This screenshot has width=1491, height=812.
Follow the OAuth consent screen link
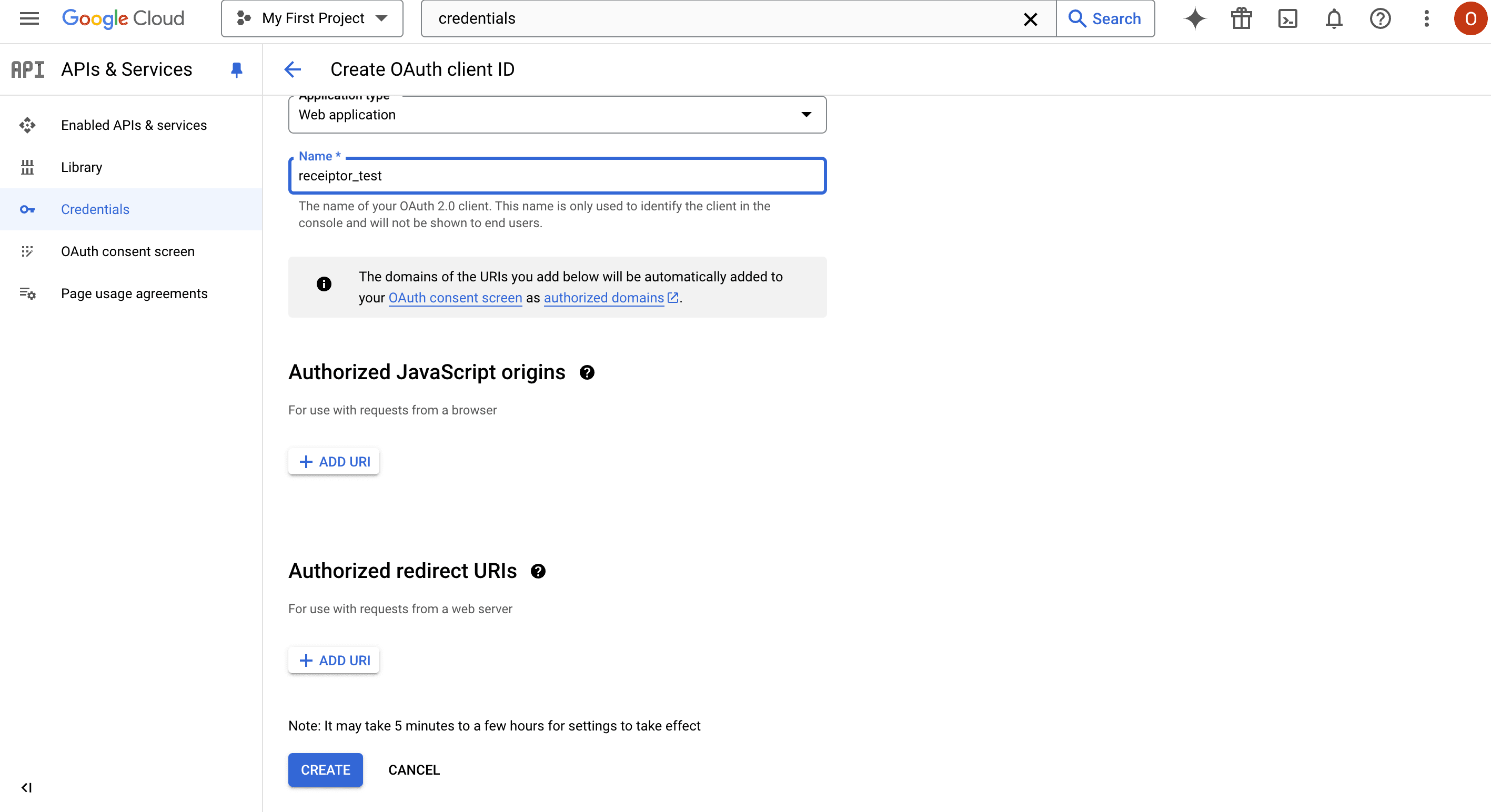pos(455,298)
